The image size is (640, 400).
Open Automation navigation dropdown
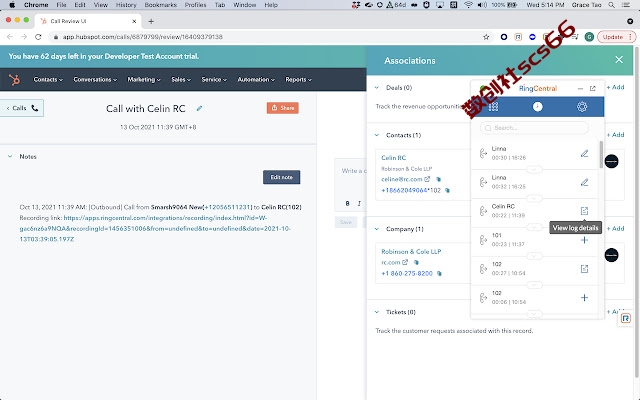pyautogui.click(x=256, y=80)
